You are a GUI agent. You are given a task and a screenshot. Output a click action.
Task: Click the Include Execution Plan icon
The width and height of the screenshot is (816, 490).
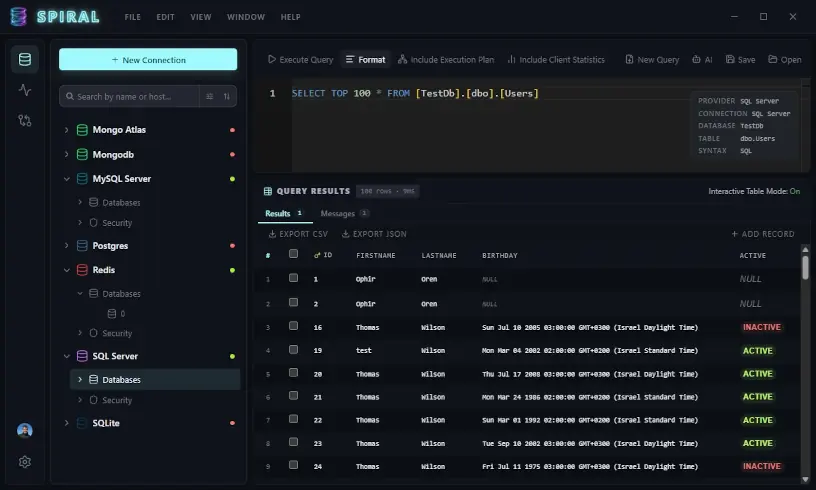tap(402, 59)
